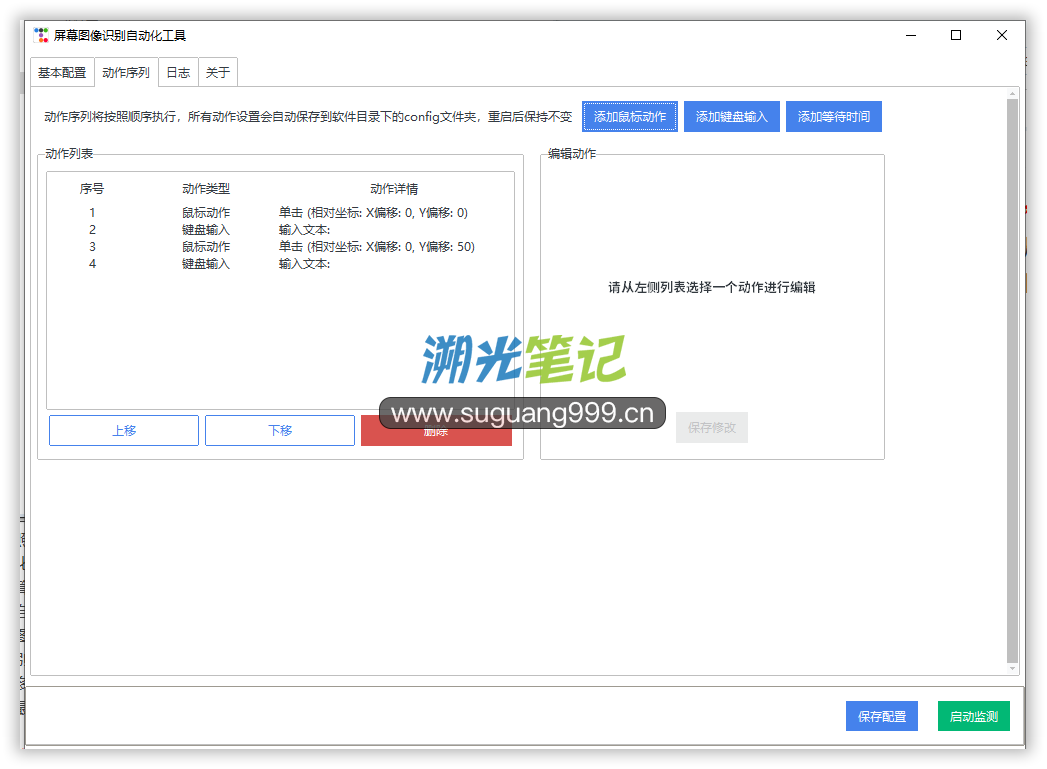
Task: Click the 添加等待时间 button
Action: tap(834, 117)
